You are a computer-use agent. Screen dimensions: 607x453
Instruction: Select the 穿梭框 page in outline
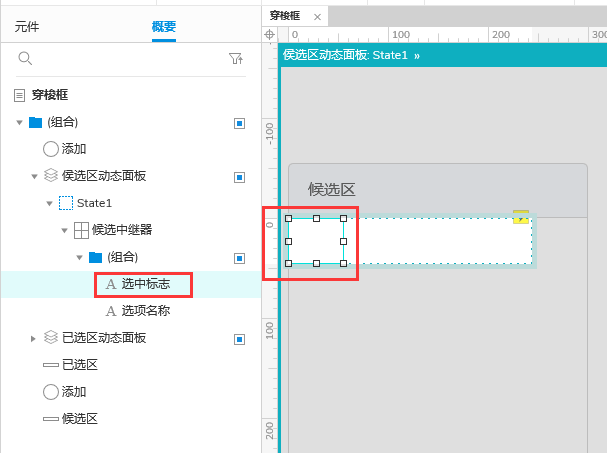pyautogui.click(x=50, y=95)
